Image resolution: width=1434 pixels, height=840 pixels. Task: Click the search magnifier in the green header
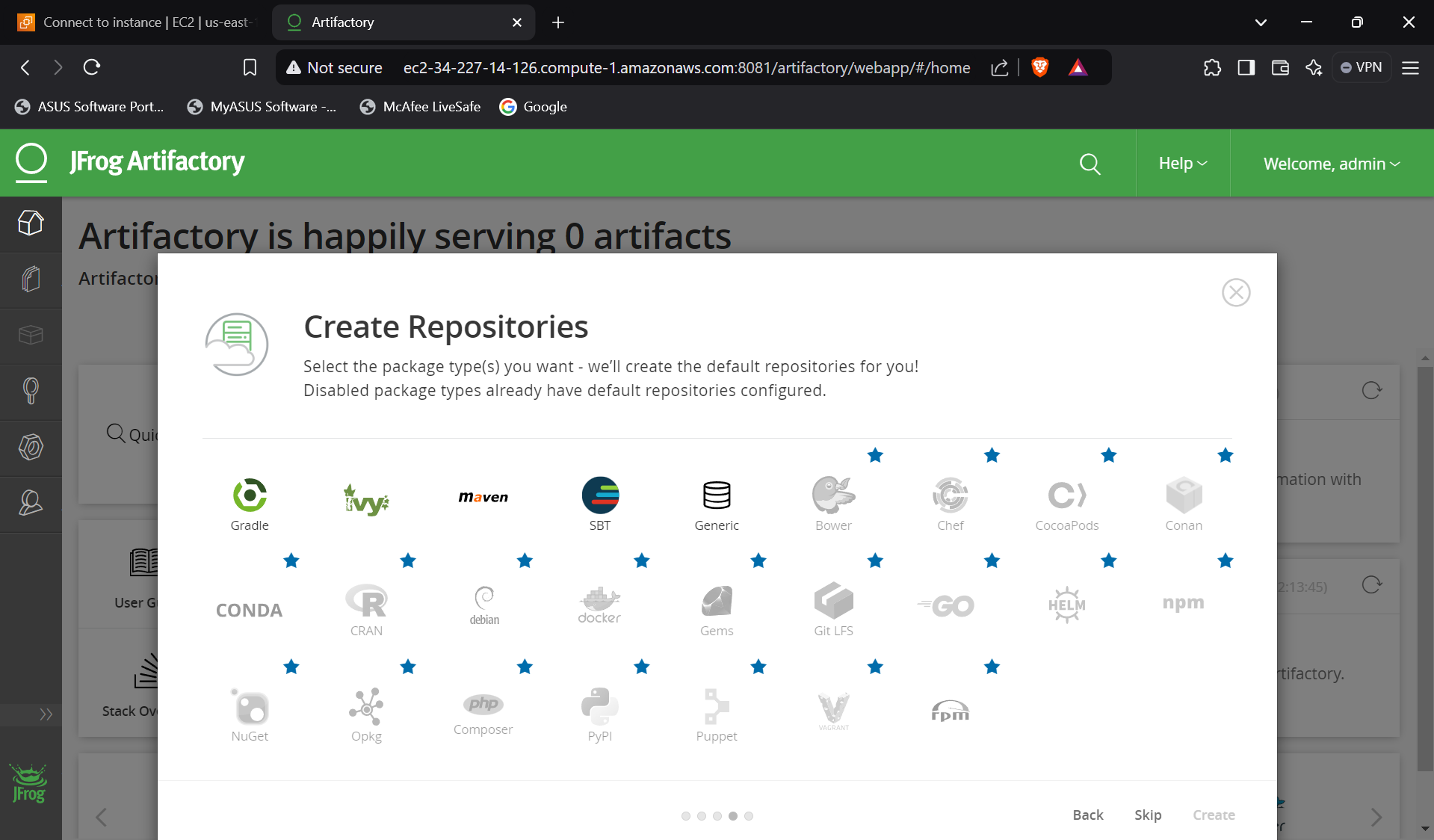click(x=1090, y=164)
